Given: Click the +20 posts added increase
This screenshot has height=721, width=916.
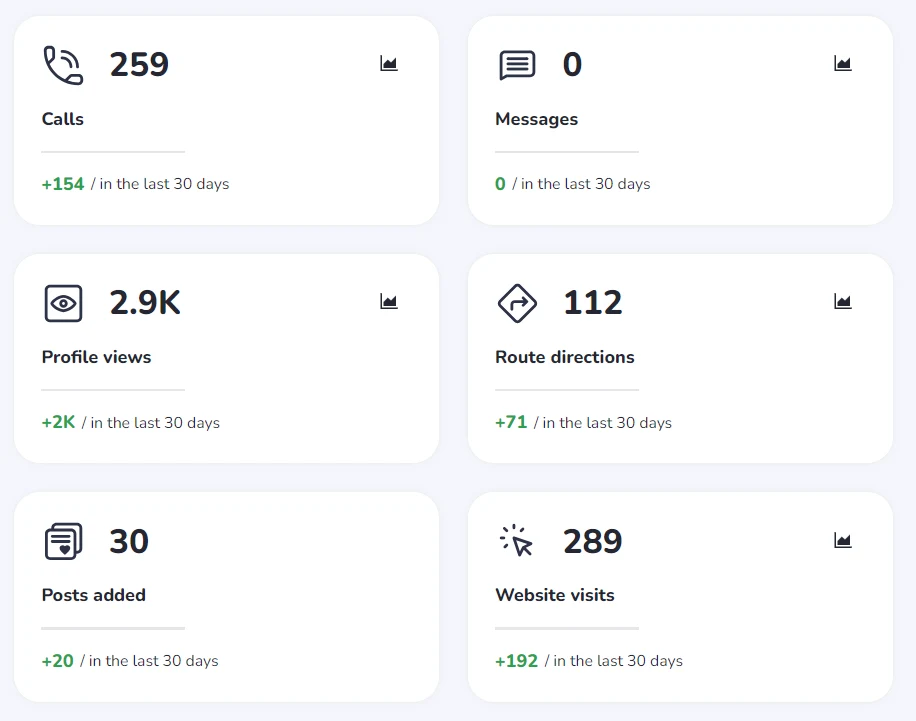Looking at the screenshot, I should tap(57, 661).
